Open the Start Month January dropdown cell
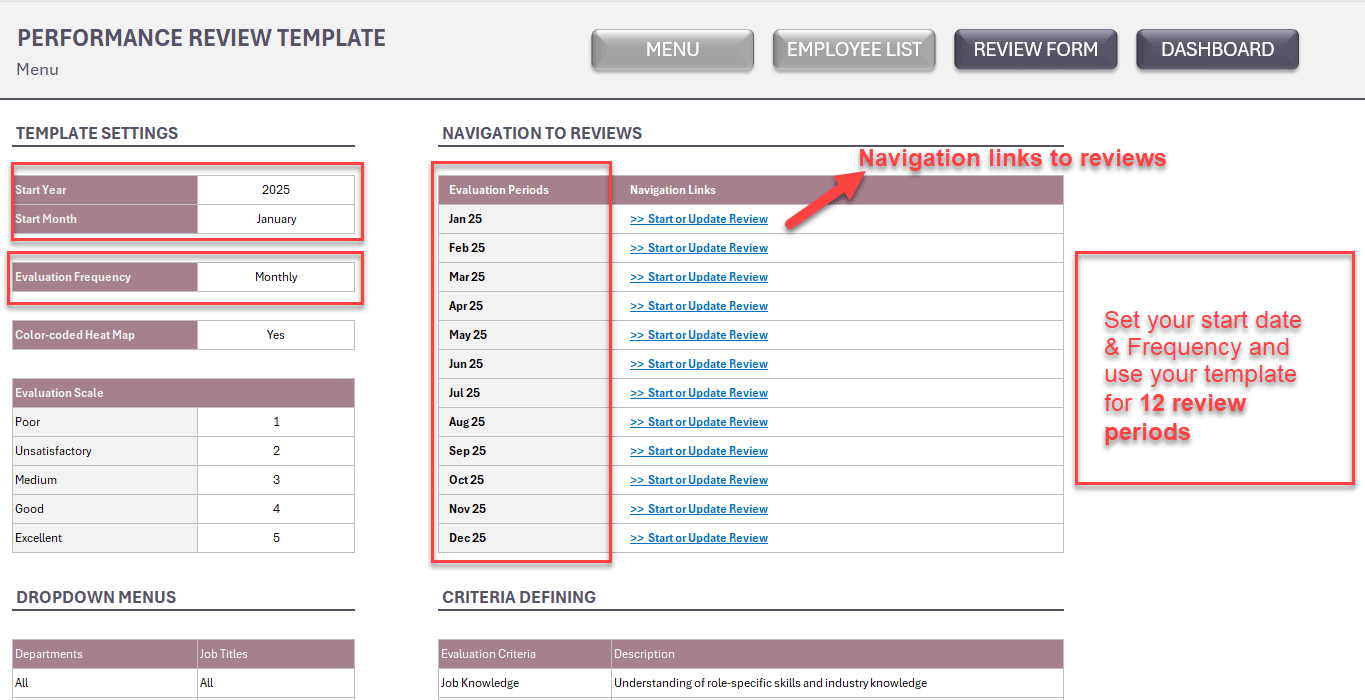 [x=276, y=219]
